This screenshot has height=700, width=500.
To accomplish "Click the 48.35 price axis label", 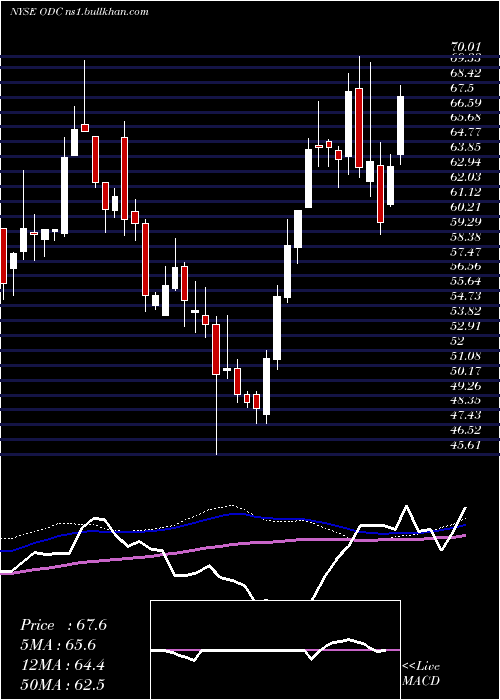I will click(467, 401).
